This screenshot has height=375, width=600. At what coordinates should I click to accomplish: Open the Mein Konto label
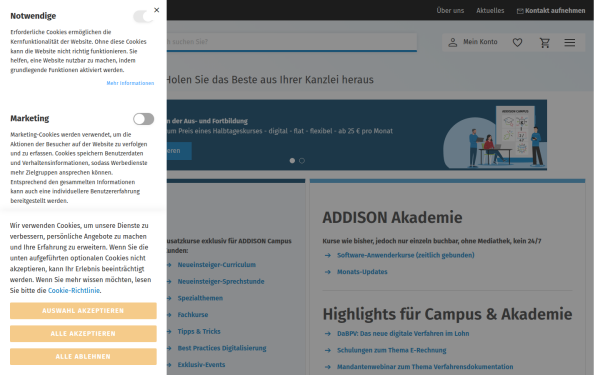pyautogui.click(x=480, y=42)
